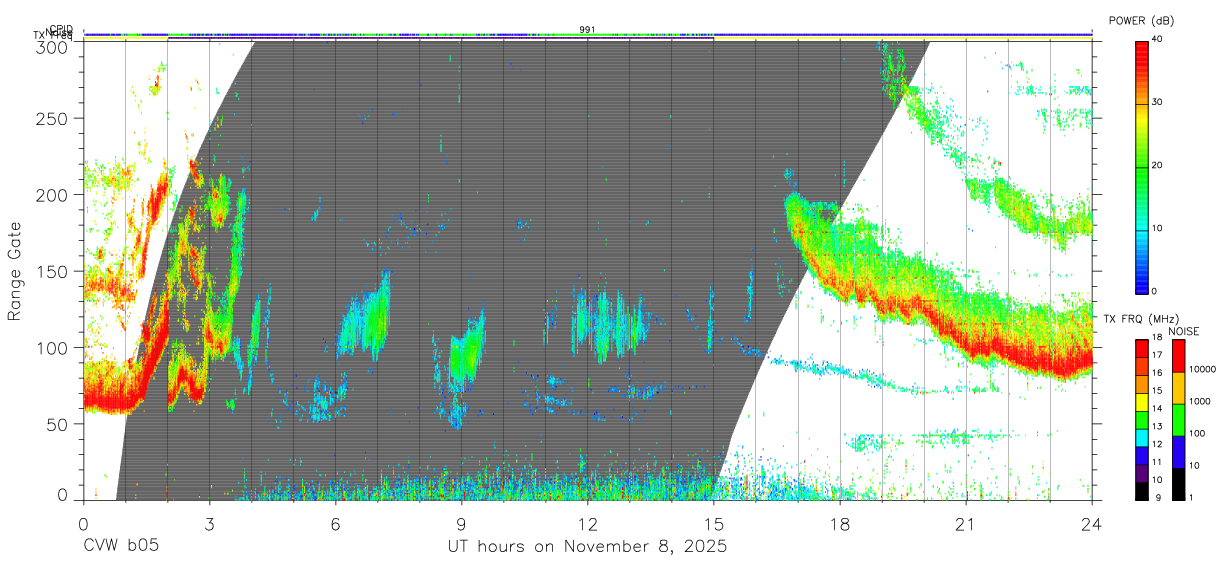
Task: Click the black 9–10 MHz TX FRQ swatch
Action: (x=1142, y=490)
